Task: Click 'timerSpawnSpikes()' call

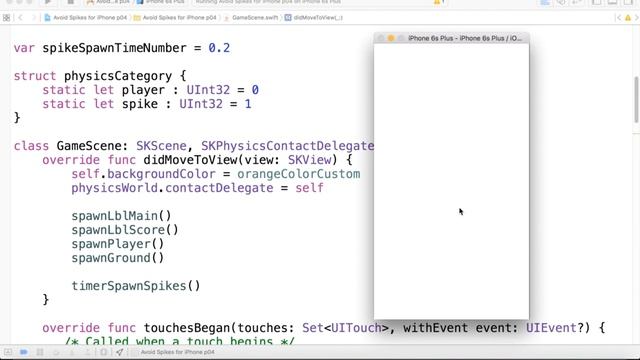Action: pos(136,286)
